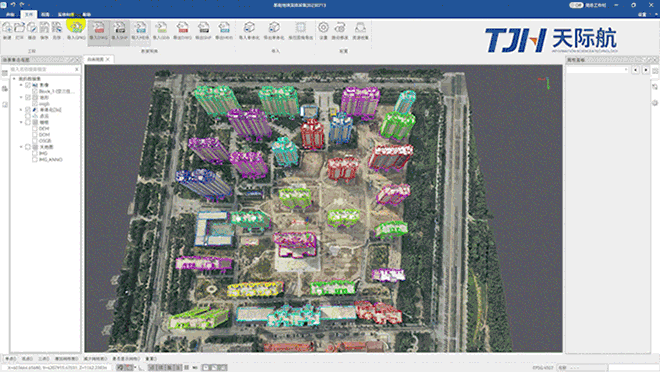Uncheck the Block_1 layer checkbox

tap(35, 91)
